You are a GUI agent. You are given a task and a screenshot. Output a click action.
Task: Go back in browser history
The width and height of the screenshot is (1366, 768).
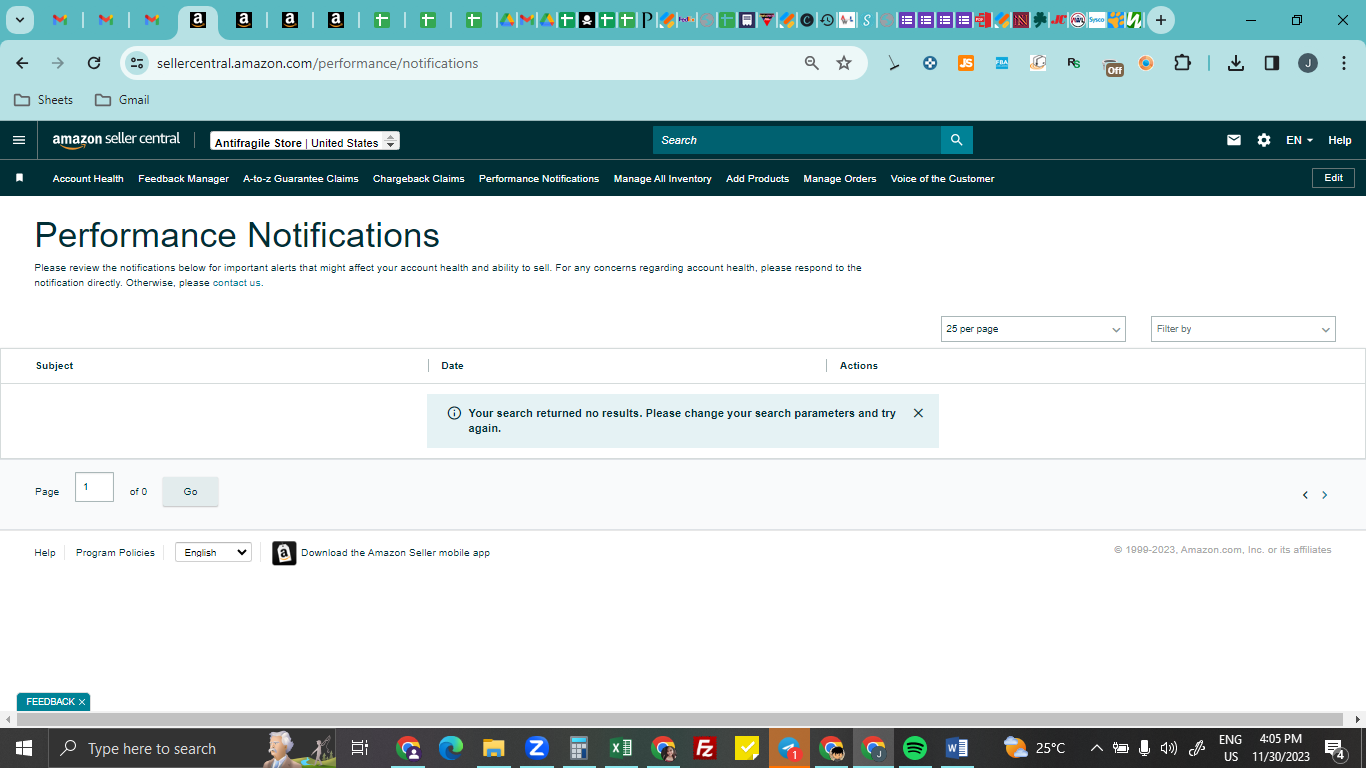[x=22, y=63]
